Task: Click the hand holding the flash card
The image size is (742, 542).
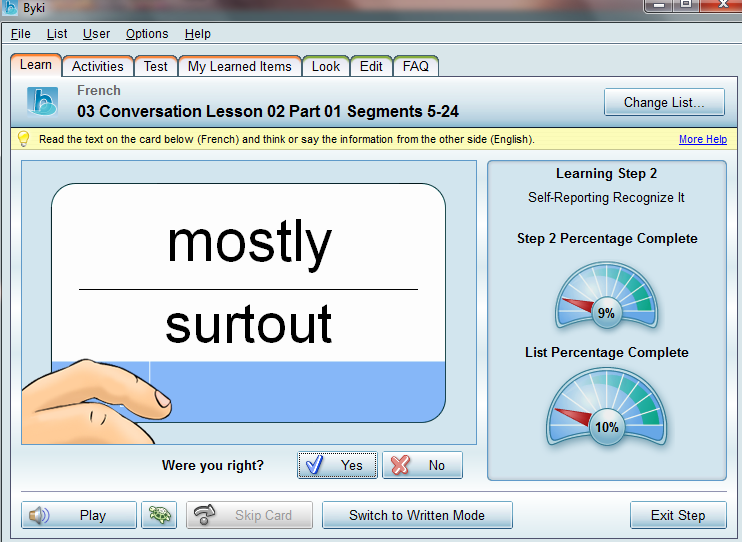Action: (x=95, y=402)
